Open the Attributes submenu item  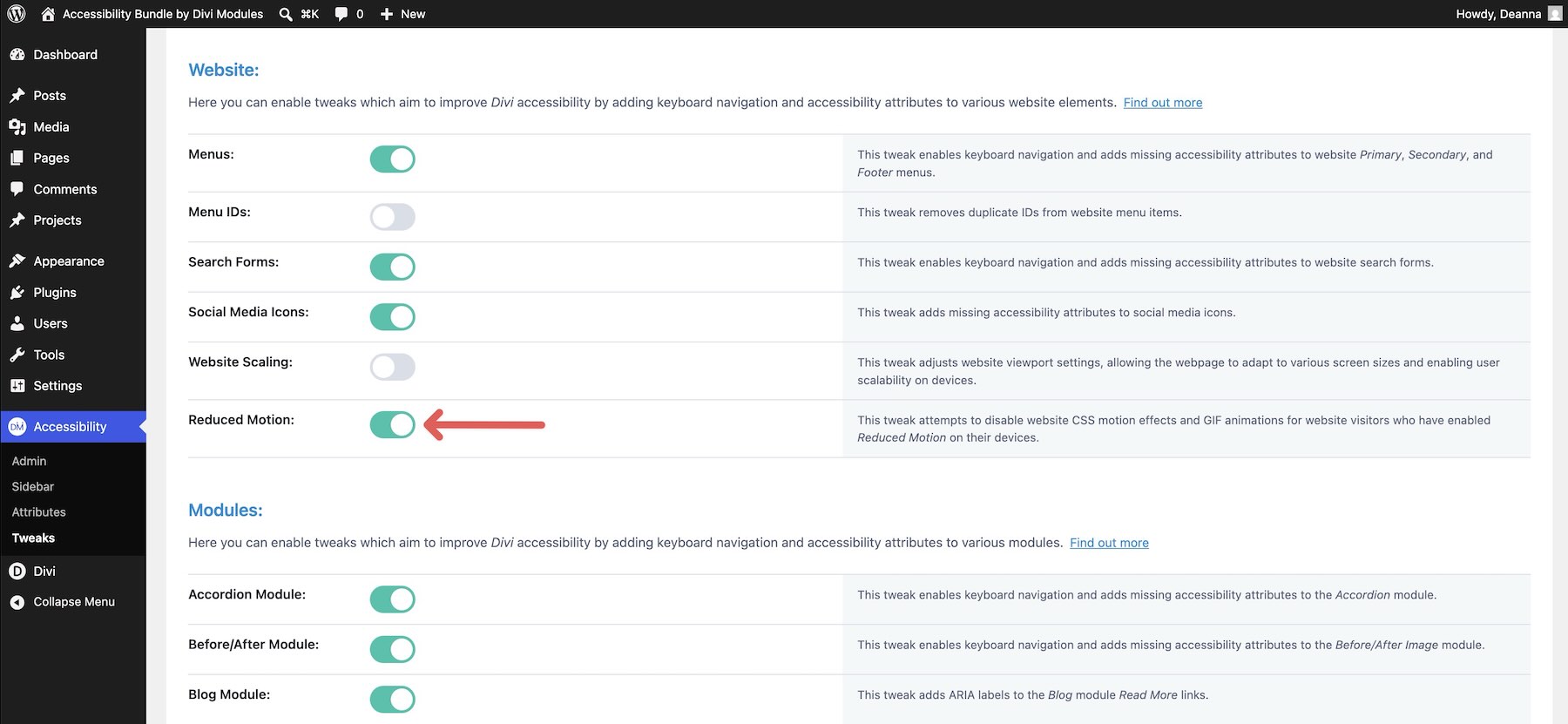point(38,512)
